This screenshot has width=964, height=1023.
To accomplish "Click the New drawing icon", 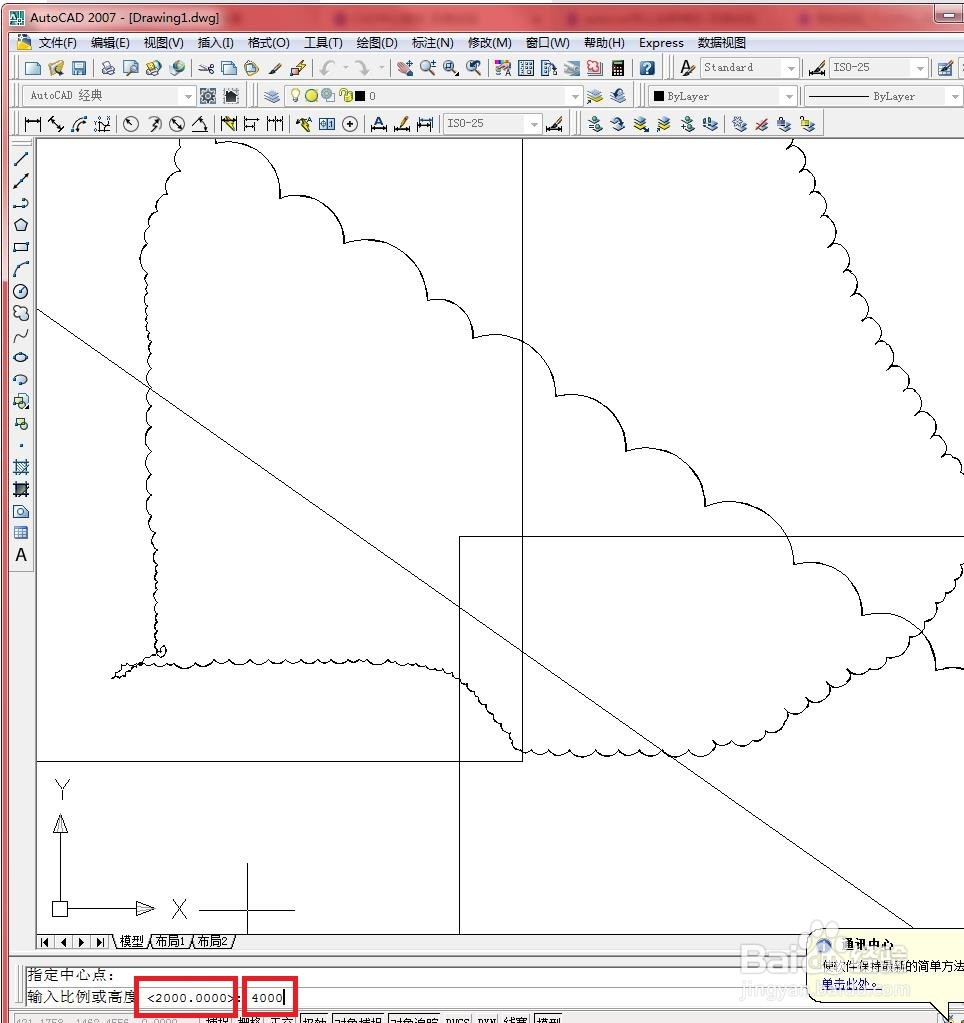I will (33, 68).
